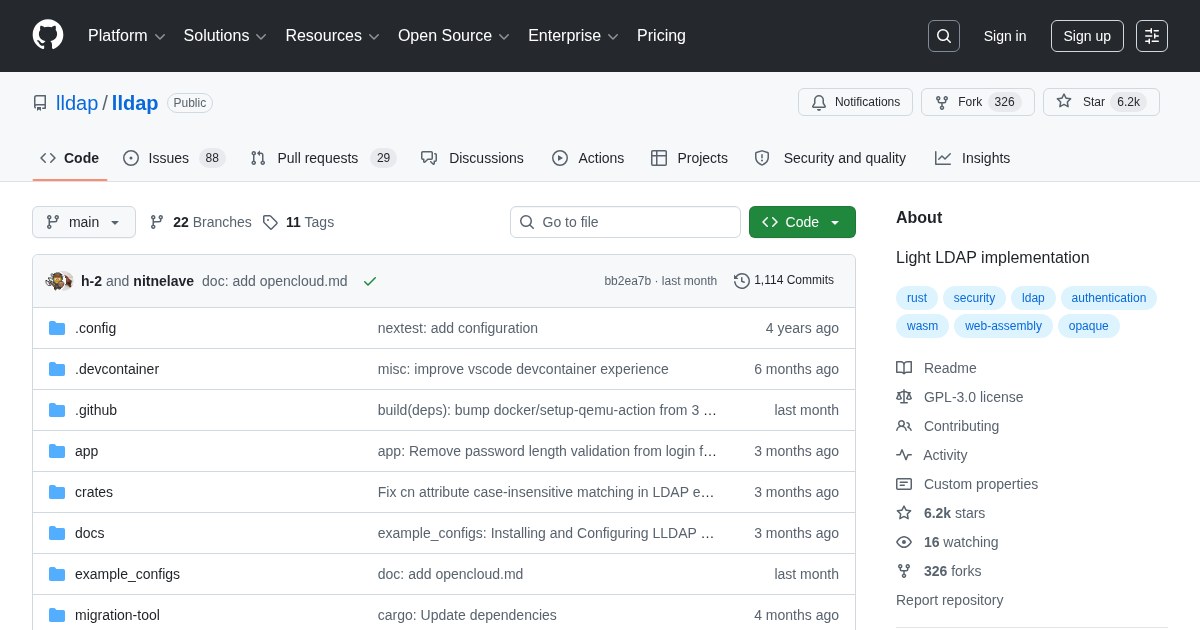Click the note icon beside Custom properties
Image resolution: width=1200 pixels, height=630 pixels.
(x=904, y=484)
